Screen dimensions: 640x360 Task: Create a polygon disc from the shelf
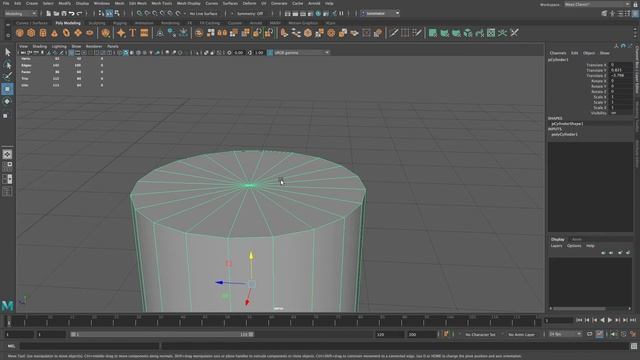tap(90, 33)
